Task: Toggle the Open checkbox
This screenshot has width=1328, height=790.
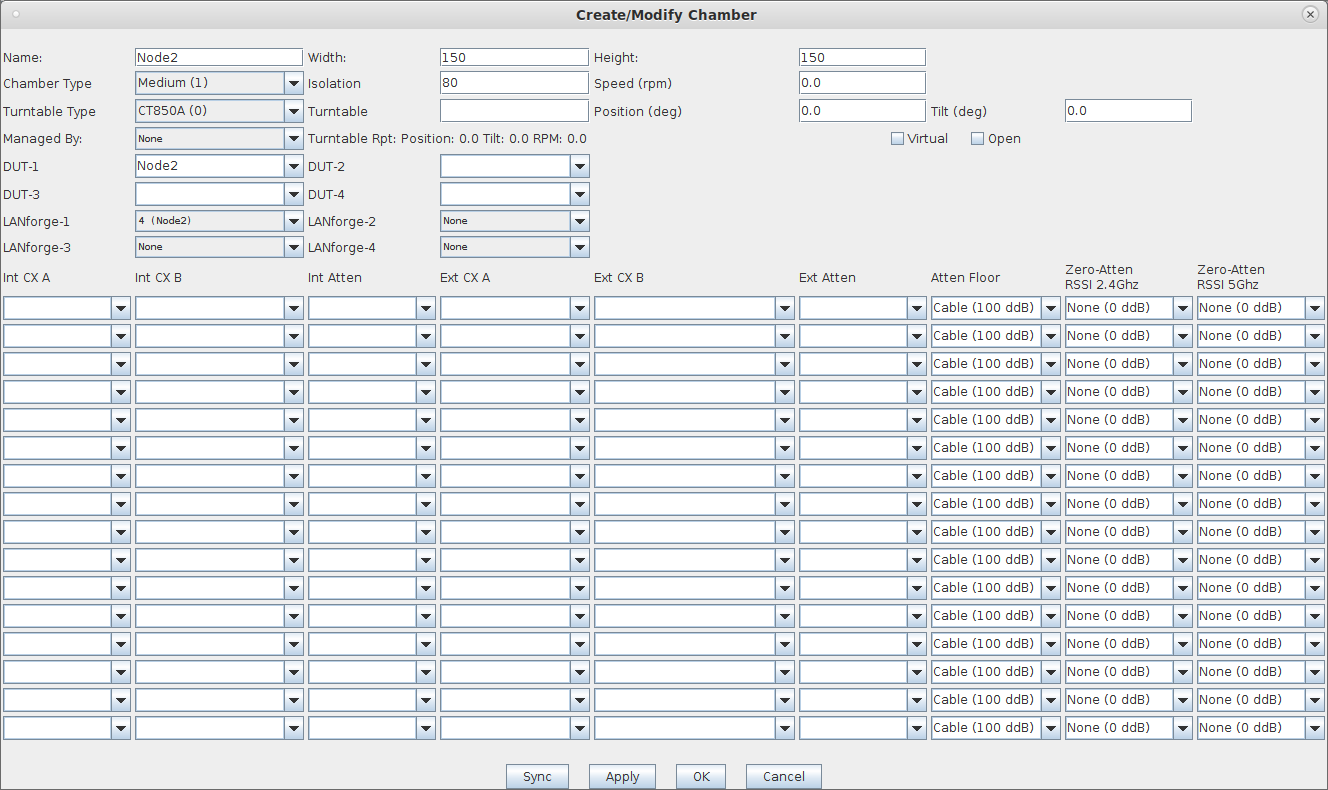Action: (x=978, y=139)
